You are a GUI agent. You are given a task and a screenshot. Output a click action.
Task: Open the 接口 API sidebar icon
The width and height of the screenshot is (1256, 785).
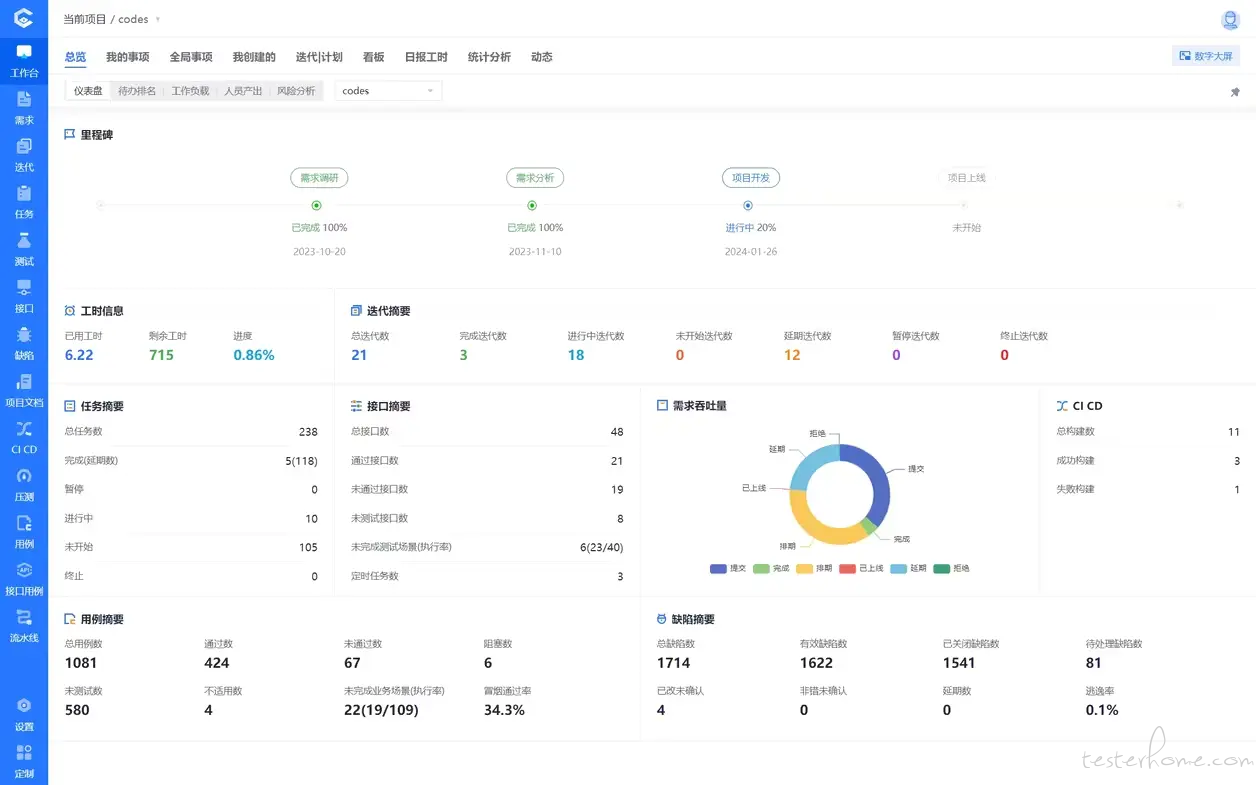24,296
